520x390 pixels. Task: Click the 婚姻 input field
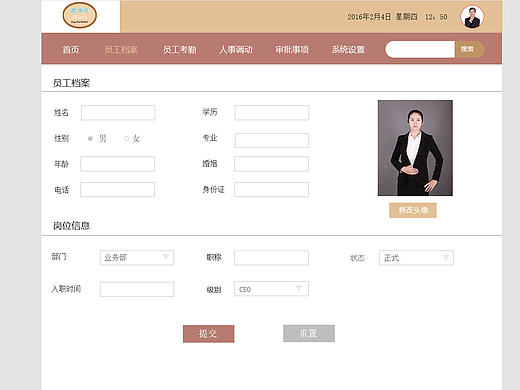[271, 164]
